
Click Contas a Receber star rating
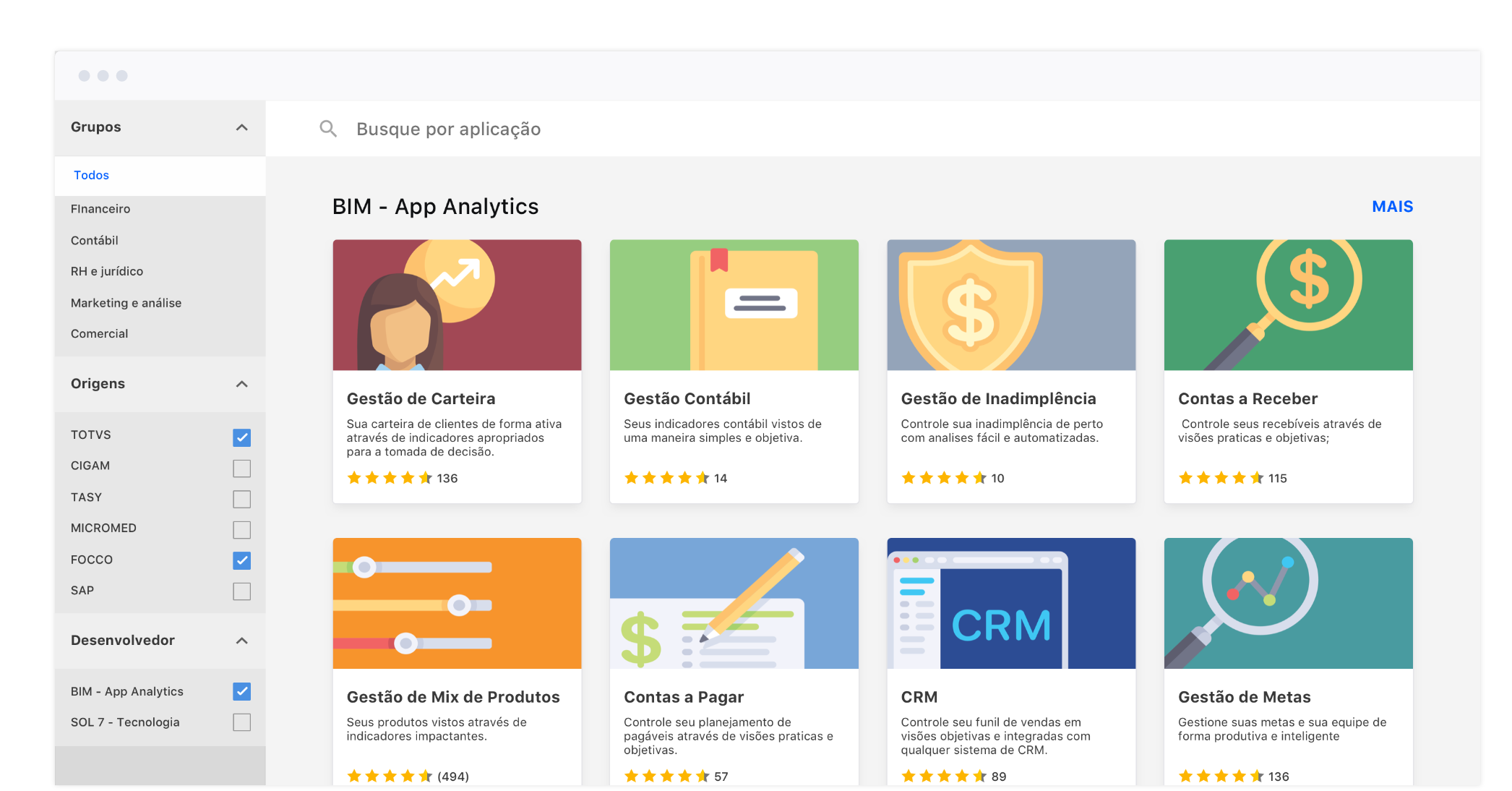point(1221,478)
